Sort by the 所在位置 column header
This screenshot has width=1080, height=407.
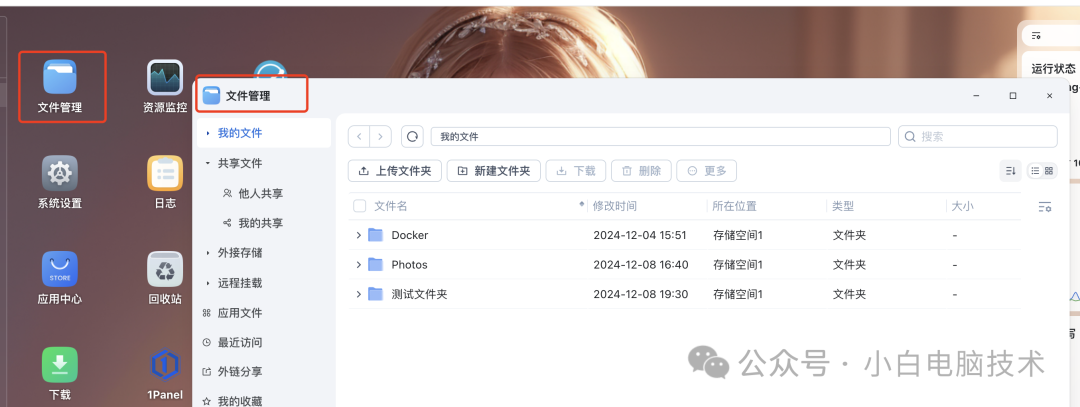point(735,206)
